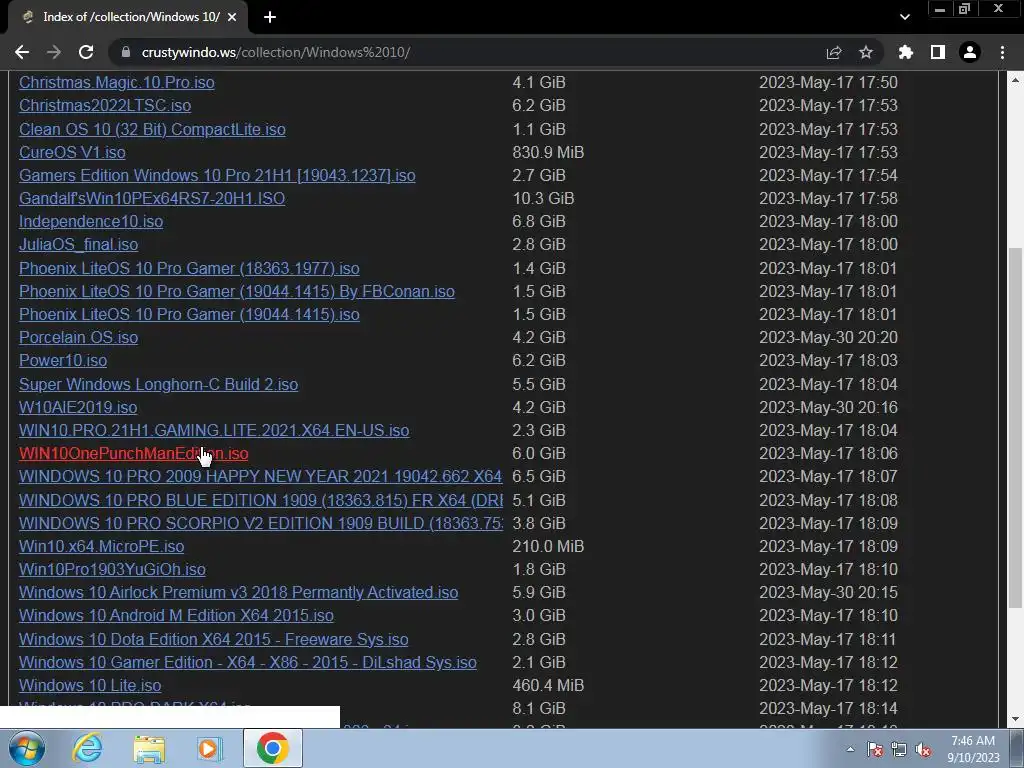
Task: Select the 10.3 GiB size text
Action: (x=543, y=198)
